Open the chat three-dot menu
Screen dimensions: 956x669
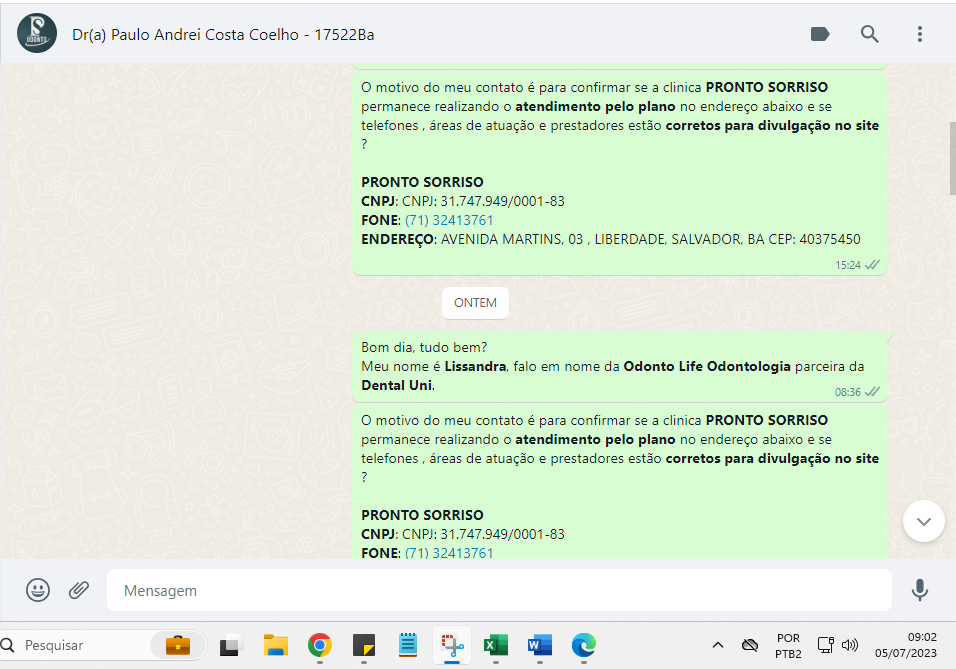(919, 34)
